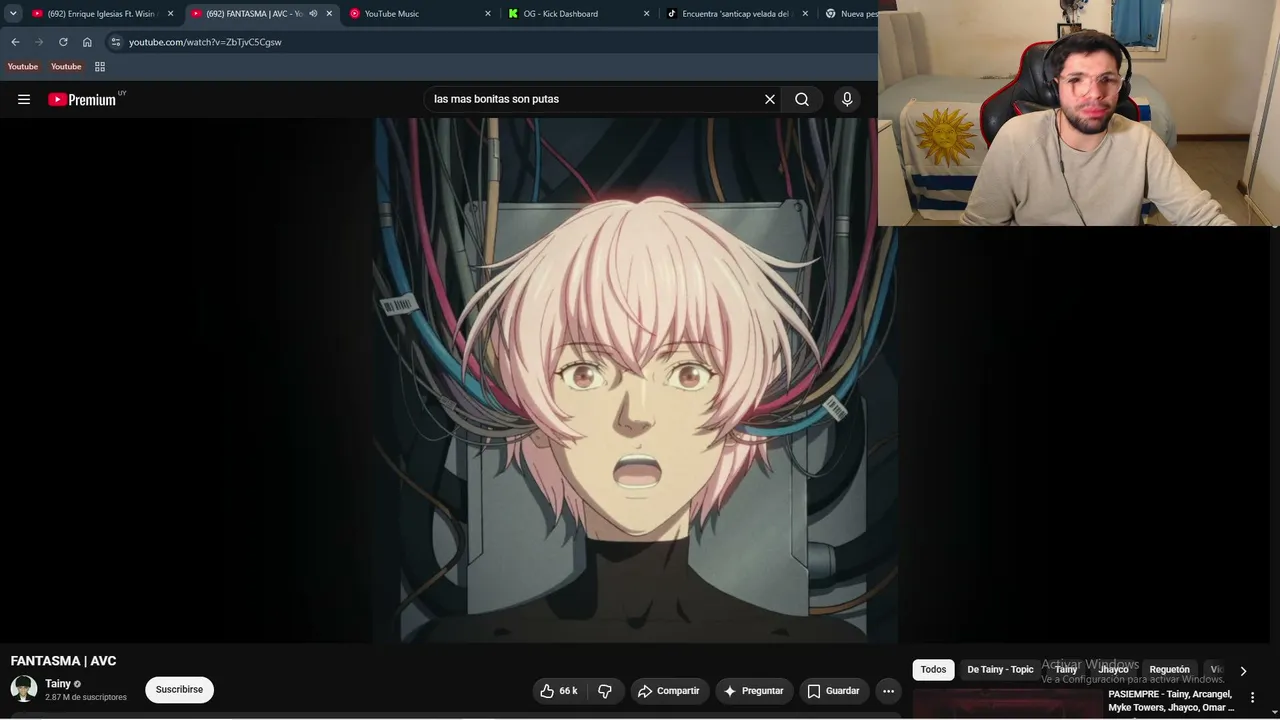The image size is (1280, 720).
Task: Mute the FANTASMA tab audio icon
Action: pyautogui.click(x=313, y=14)
